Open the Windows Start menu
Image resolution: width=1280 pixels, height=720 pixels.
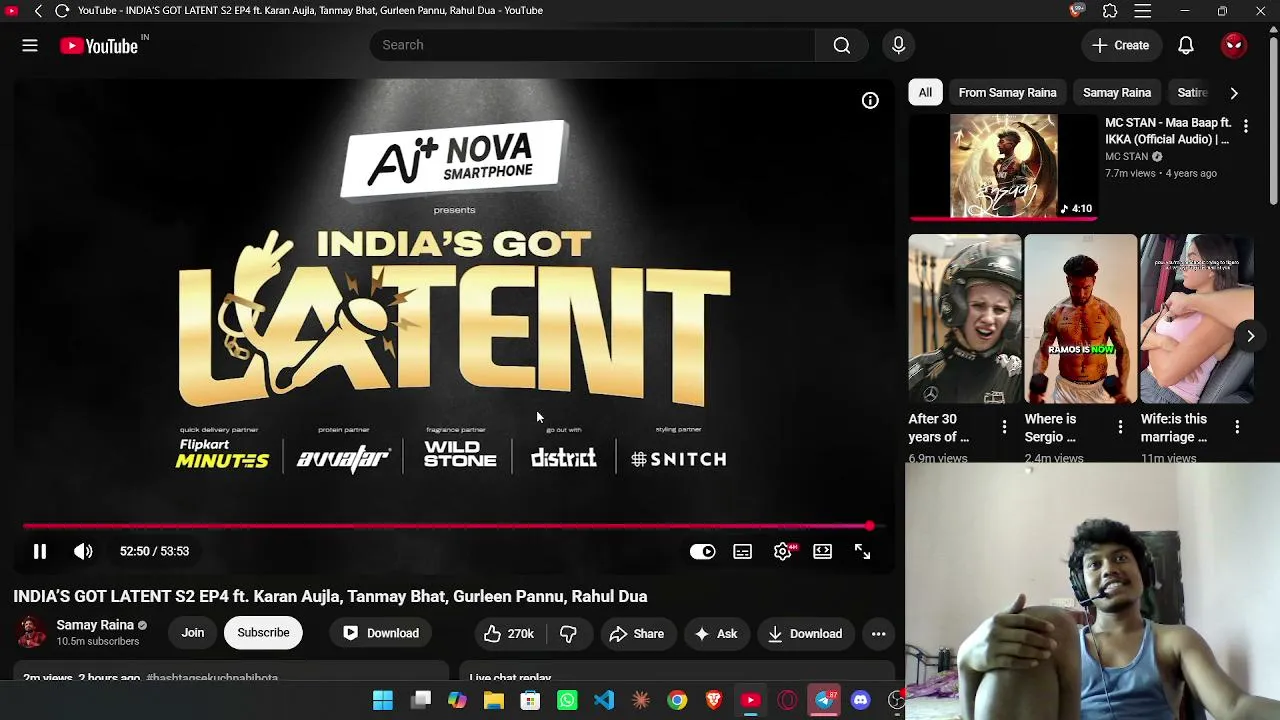click(383, 700)
